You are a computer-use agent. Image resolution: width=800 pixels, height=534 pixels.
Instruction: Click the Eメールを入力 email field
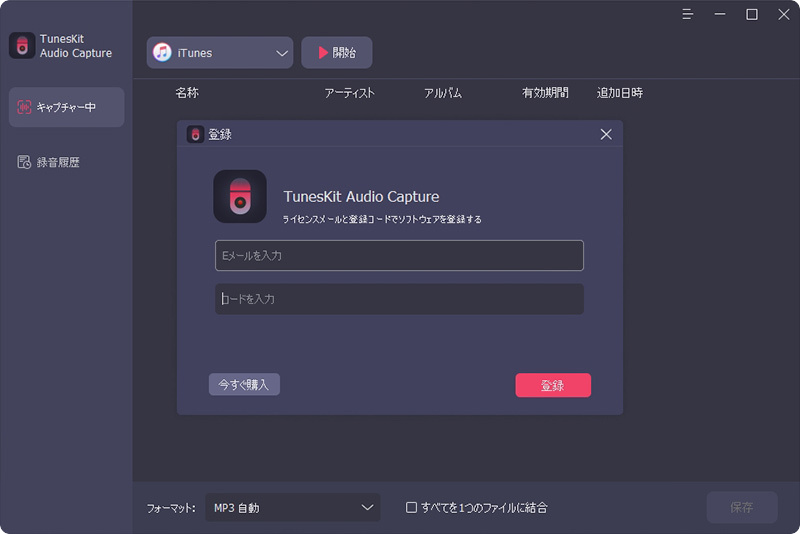399,256
